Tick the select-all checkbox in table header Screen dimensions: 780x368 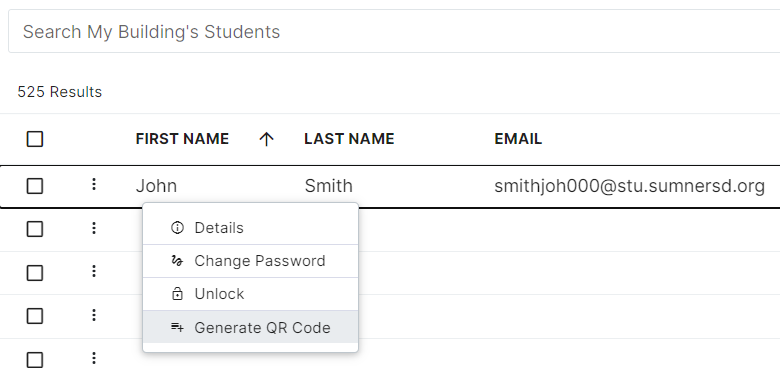click(x=35, y=139)
